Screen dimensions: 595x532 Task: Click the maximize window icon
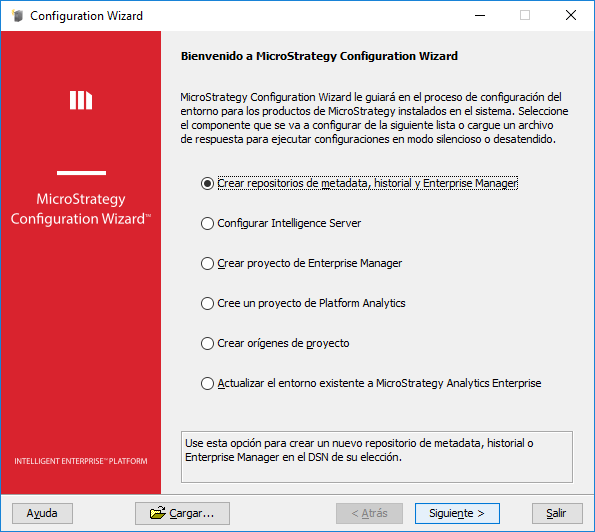point(525,16)
